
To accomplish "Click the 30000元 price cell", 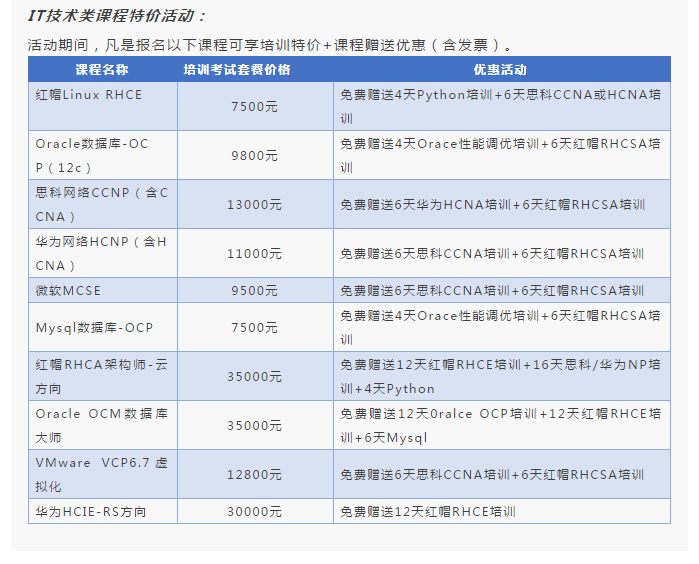I will point(255,512).
